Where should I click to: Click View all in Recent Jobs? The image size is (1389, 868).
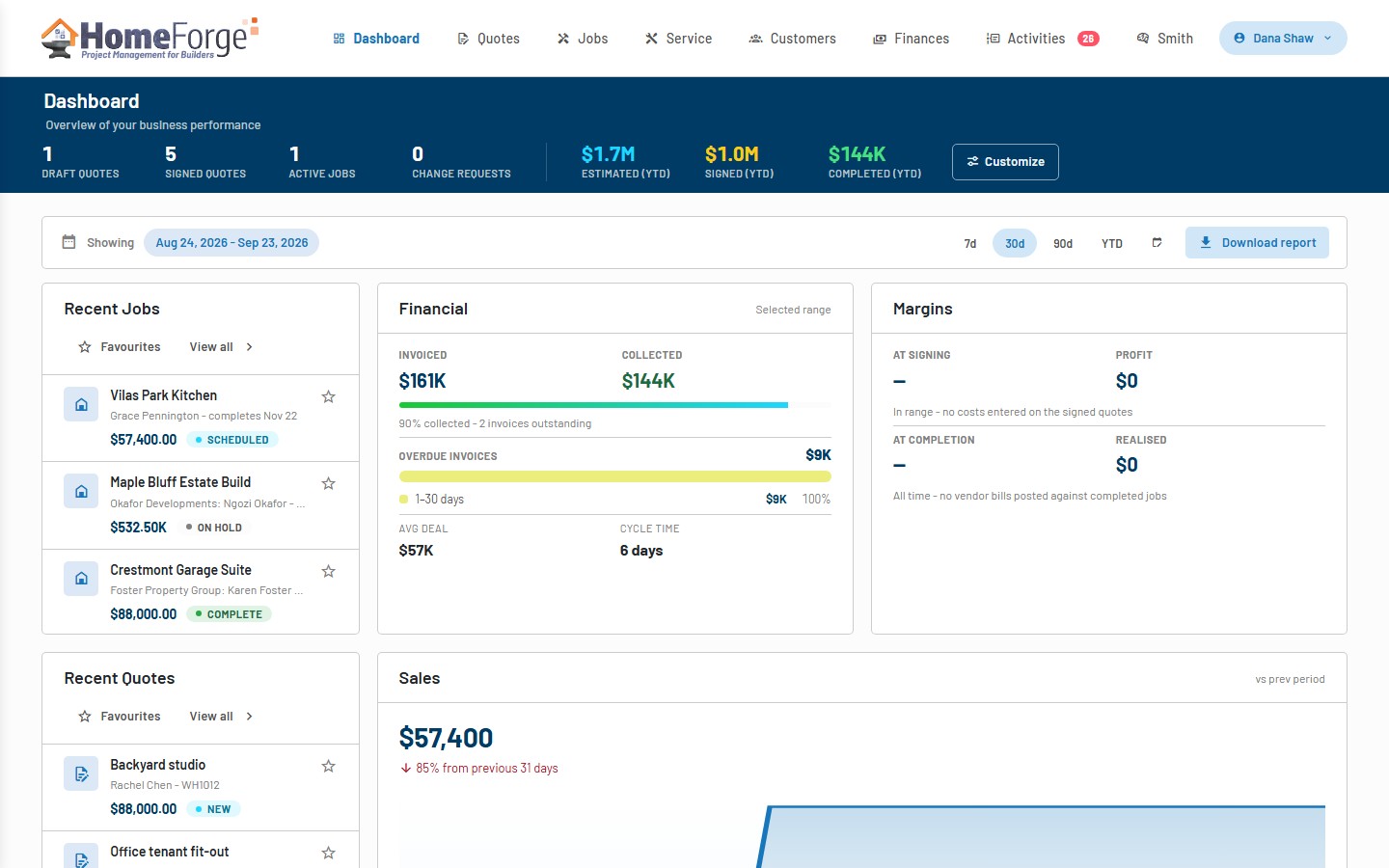pos(211,347)
